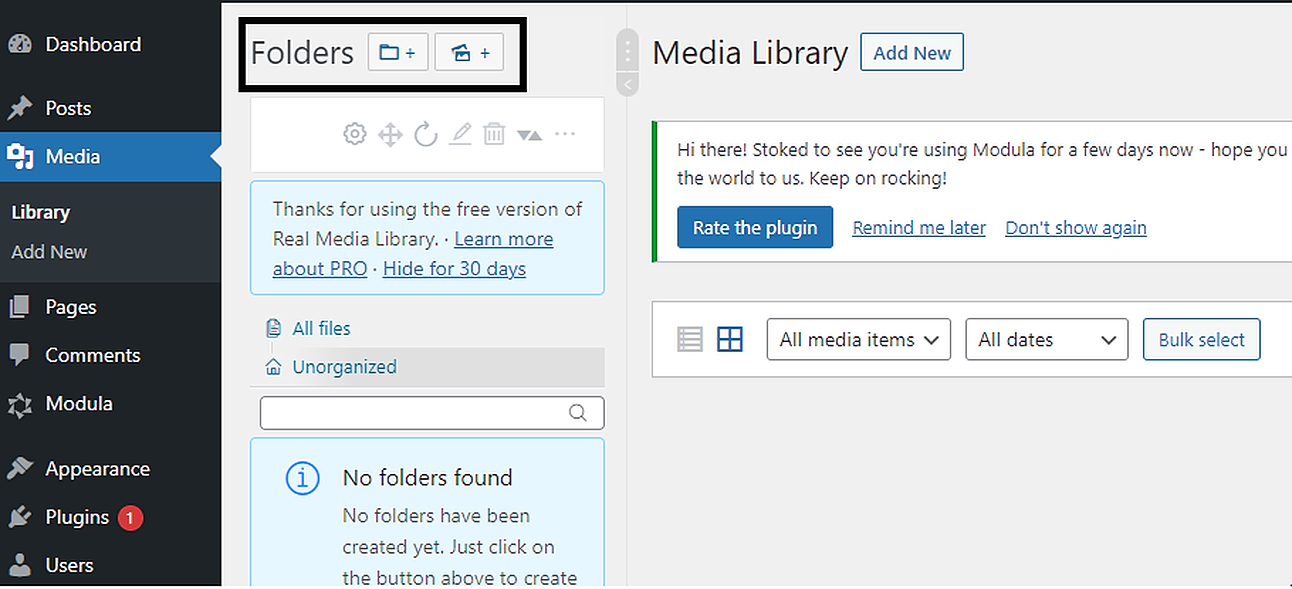Open the All dates filter dropdown

click(1046, 339)
